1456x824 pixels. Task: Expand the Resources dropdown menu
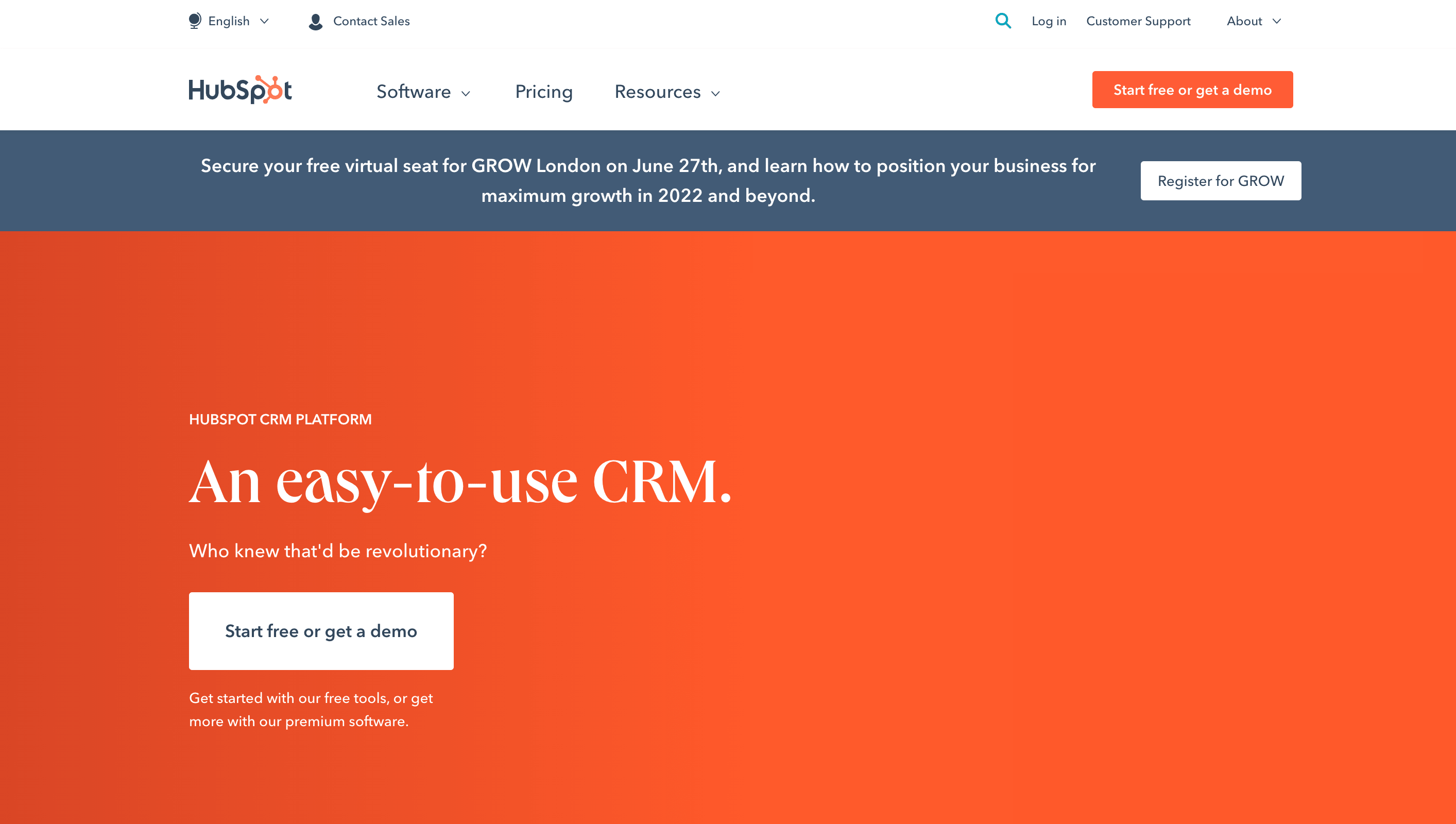tap(666, 91)
